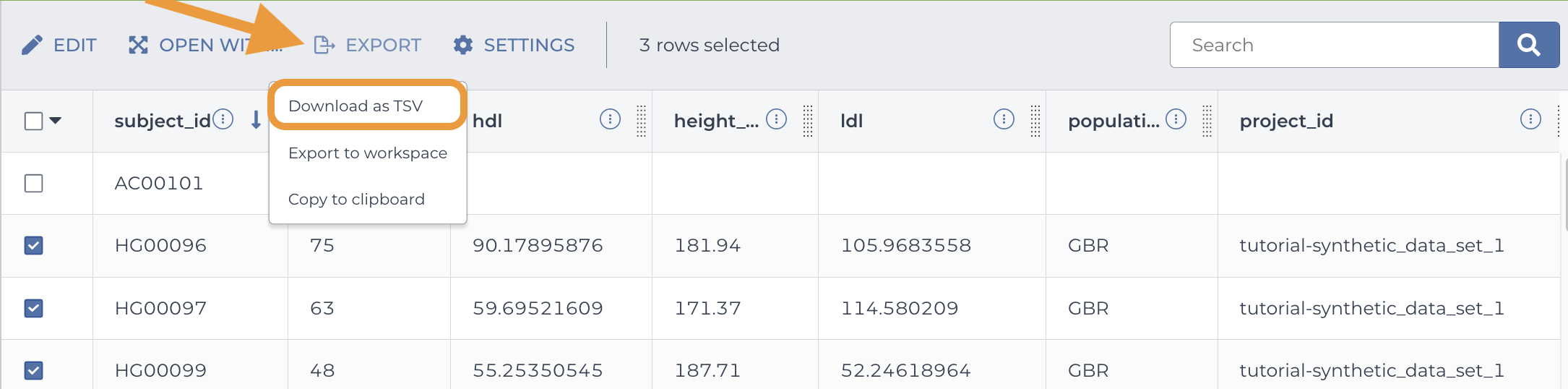Click the OPEN WITH expand-arrows icon

click(138, 45)
